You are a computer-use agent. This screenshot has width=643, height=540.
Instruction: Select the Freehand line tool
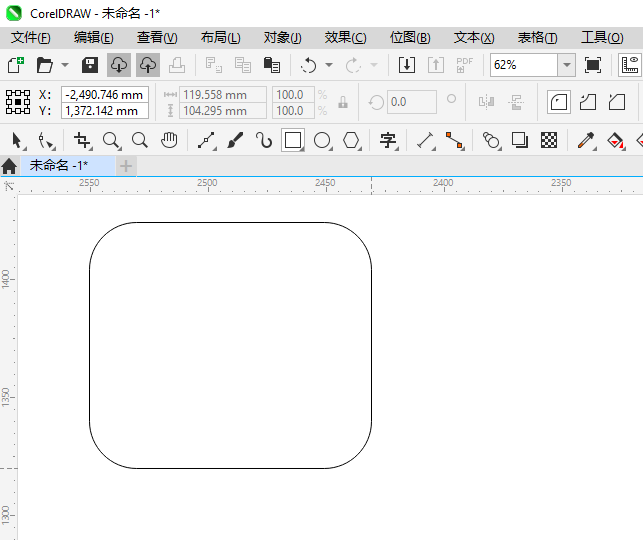point(206,140)
